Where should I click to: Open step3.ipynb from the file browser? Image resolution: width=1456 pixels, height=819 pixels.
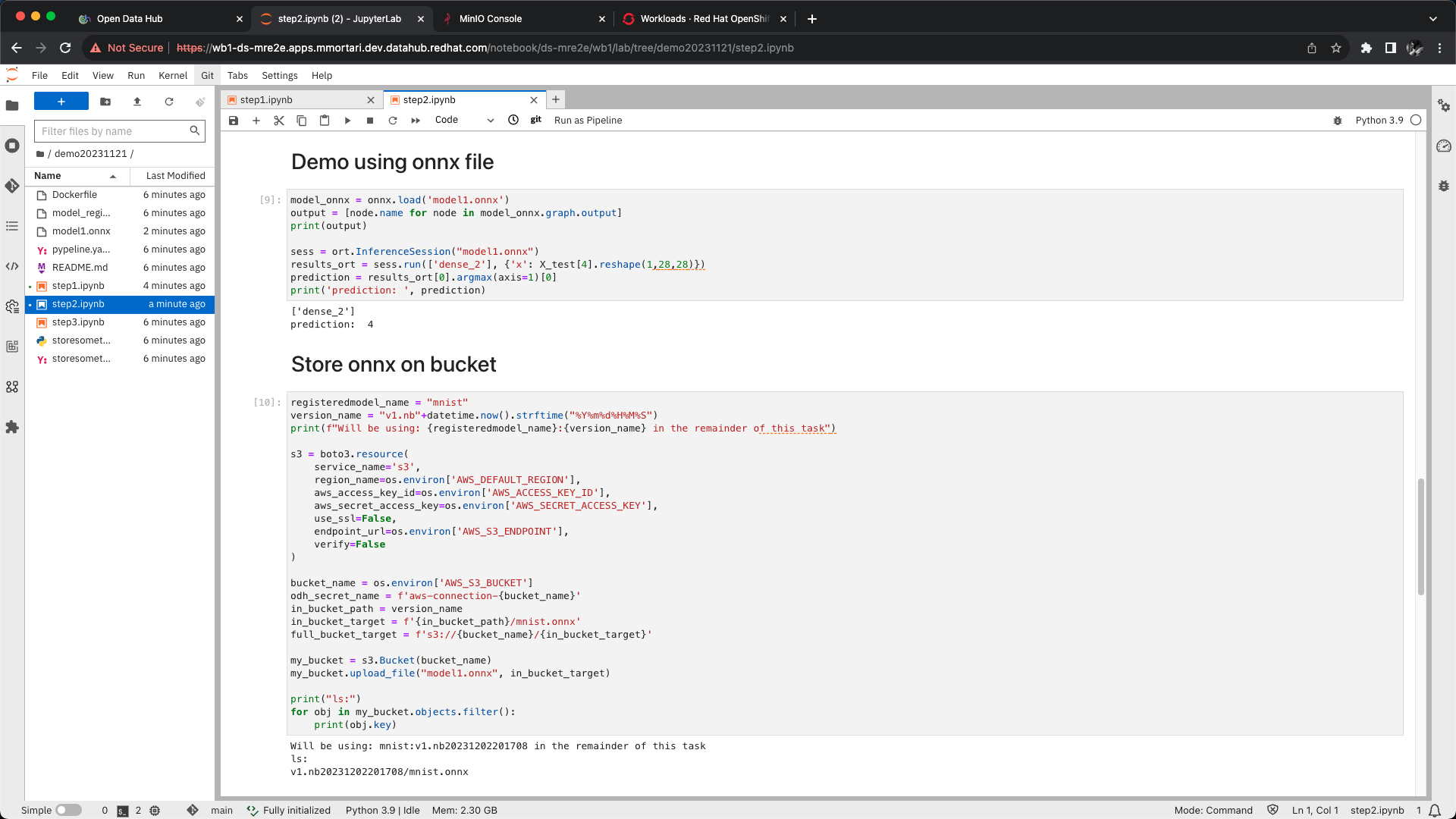78,322
